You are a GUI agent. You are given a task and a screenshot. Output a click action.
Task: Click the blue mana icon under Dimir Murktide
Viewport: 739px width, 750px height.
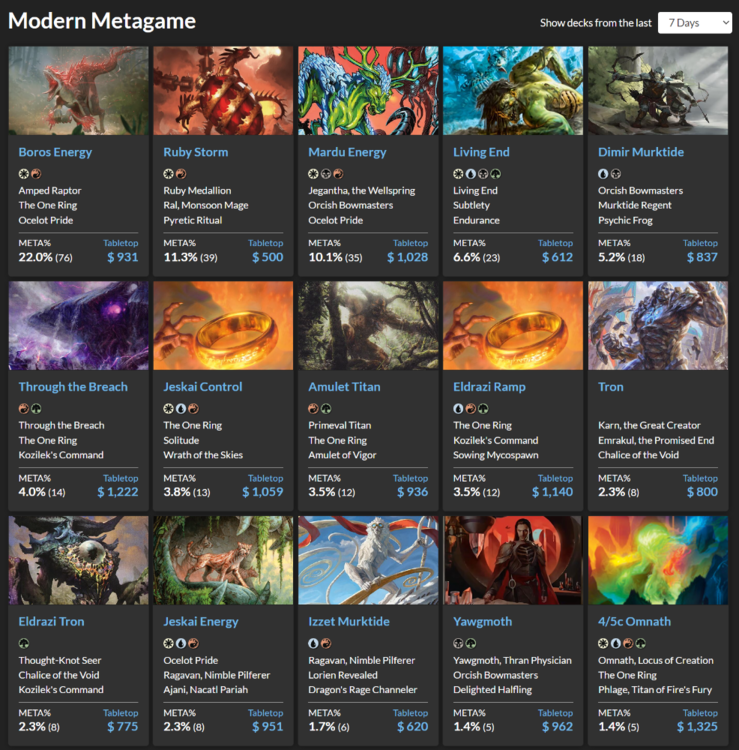(x=603, y=173)
